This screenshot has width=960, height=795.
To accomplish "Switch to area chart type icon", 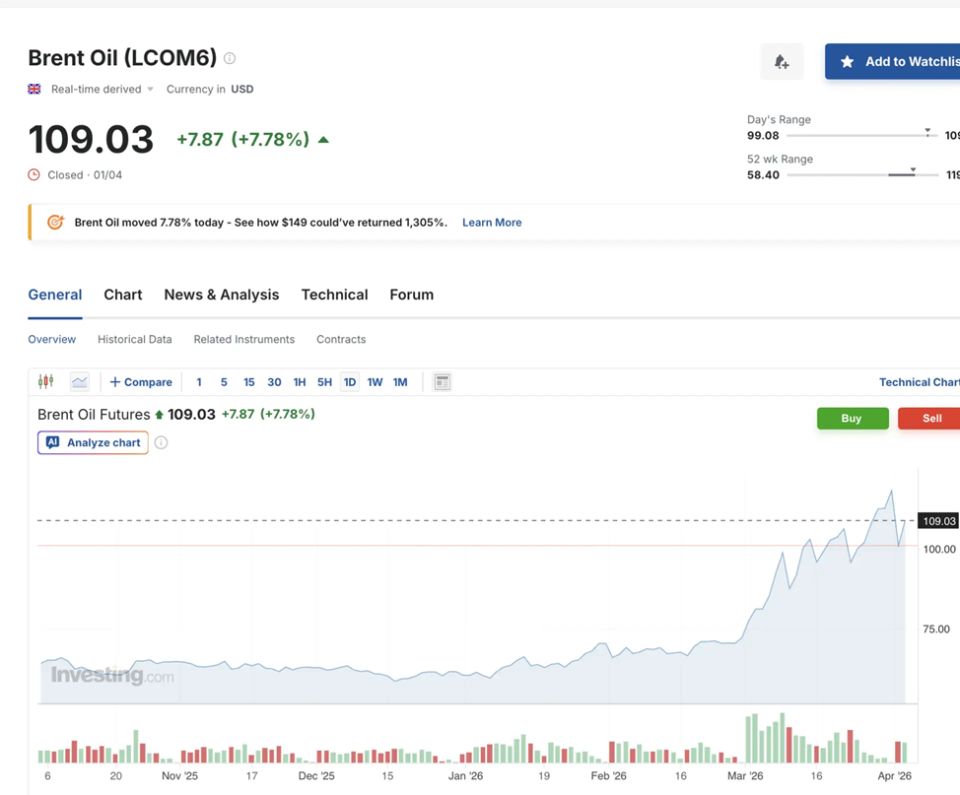I will pos(80,382).
